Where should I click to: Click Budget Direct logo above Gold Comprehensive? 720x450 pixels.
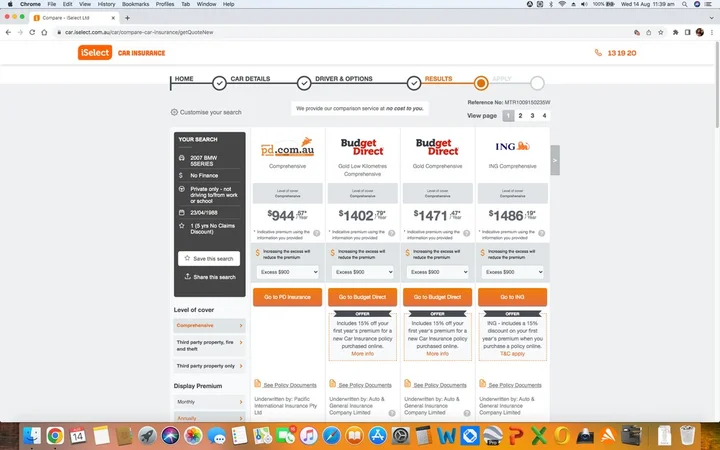437,147
